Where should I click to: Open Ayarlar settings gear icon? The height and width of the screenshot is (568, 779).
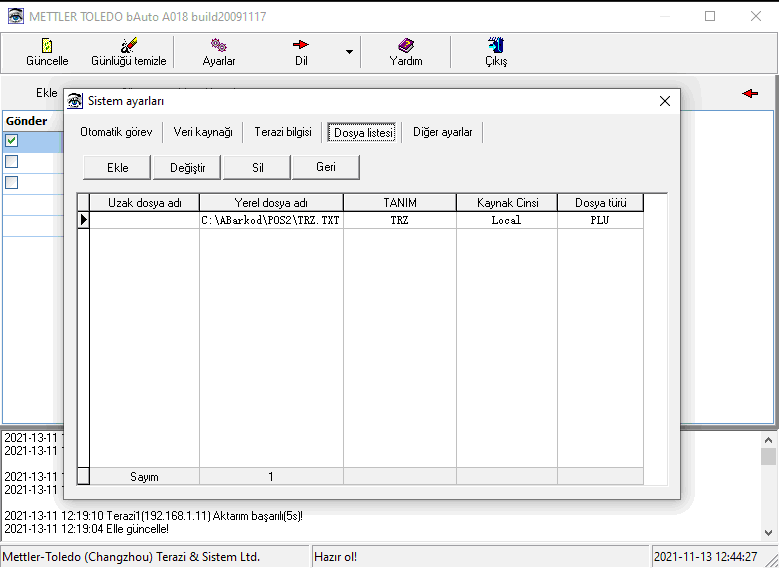219,45
